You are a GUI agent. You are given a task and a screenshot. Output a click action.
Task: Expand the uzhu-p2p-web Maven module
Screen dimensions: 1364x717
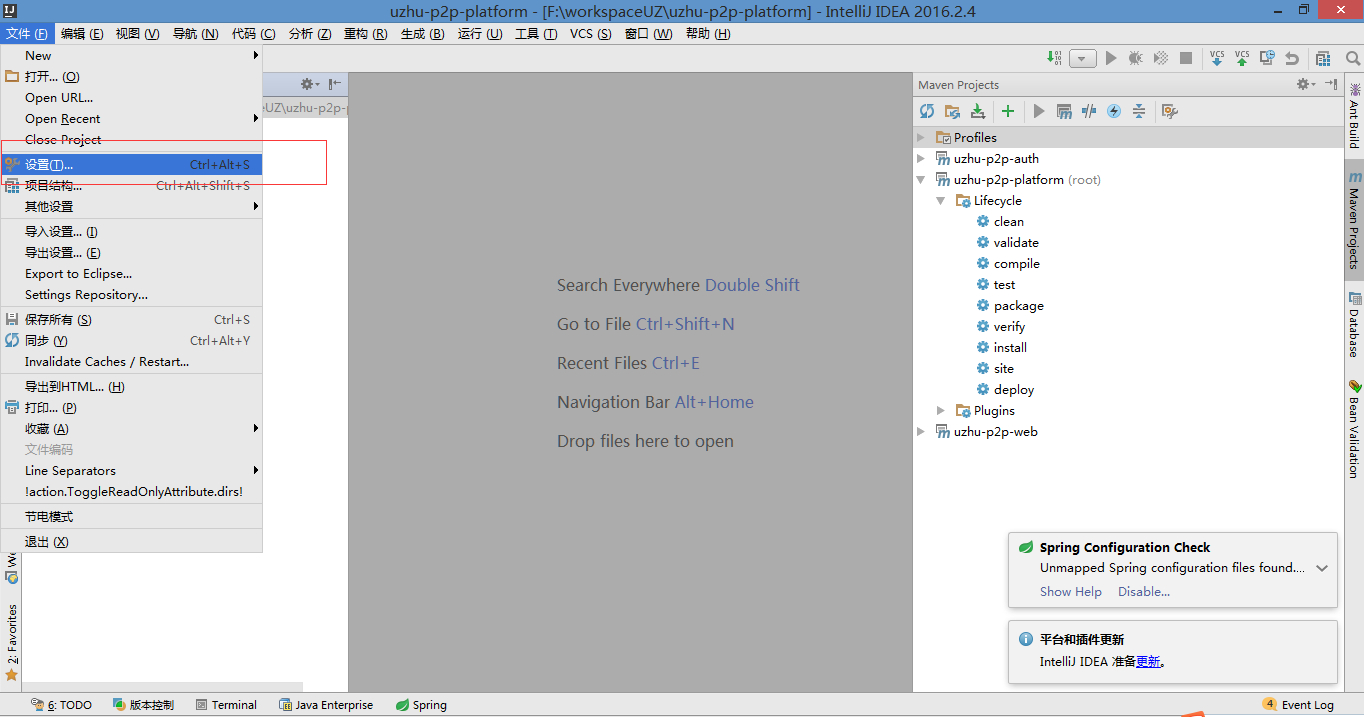(x=921, y=432)
